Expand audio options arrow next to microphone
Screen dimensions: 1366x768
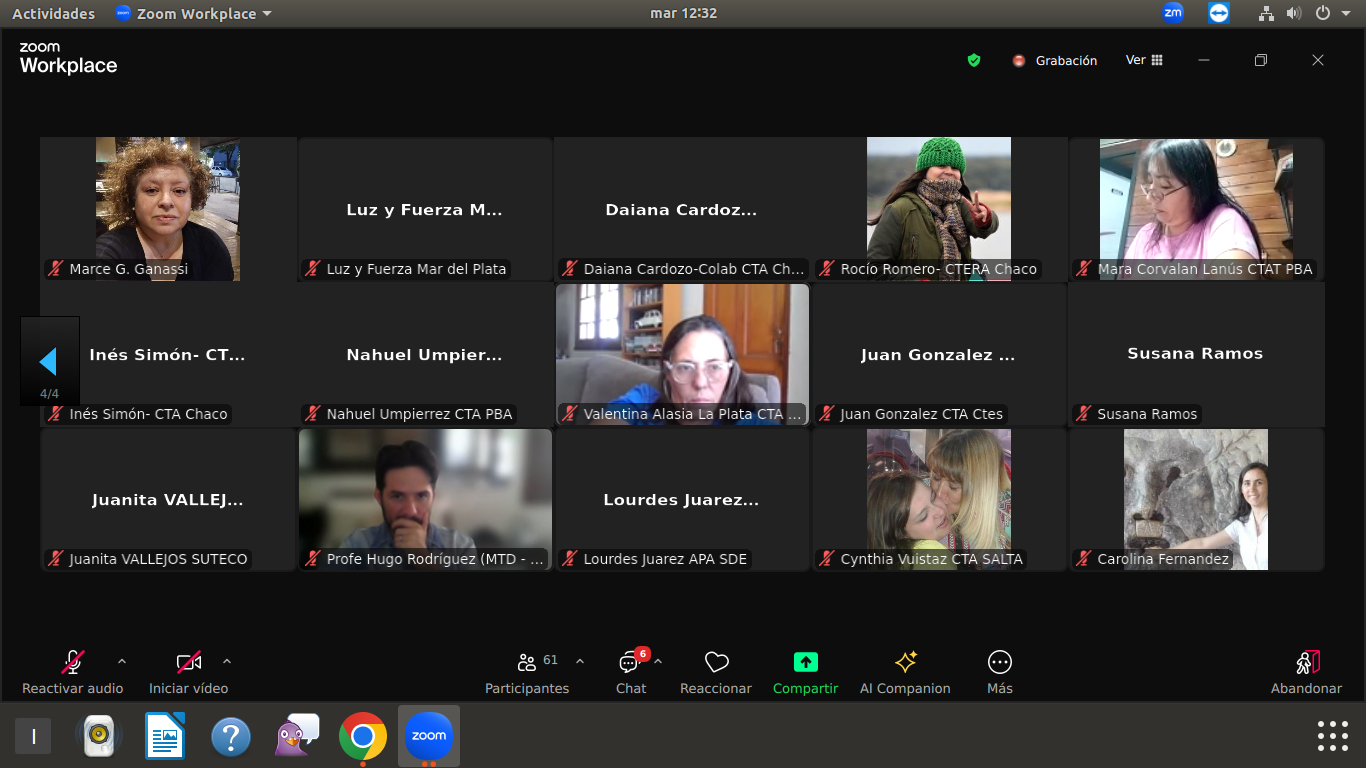(122, 661)
